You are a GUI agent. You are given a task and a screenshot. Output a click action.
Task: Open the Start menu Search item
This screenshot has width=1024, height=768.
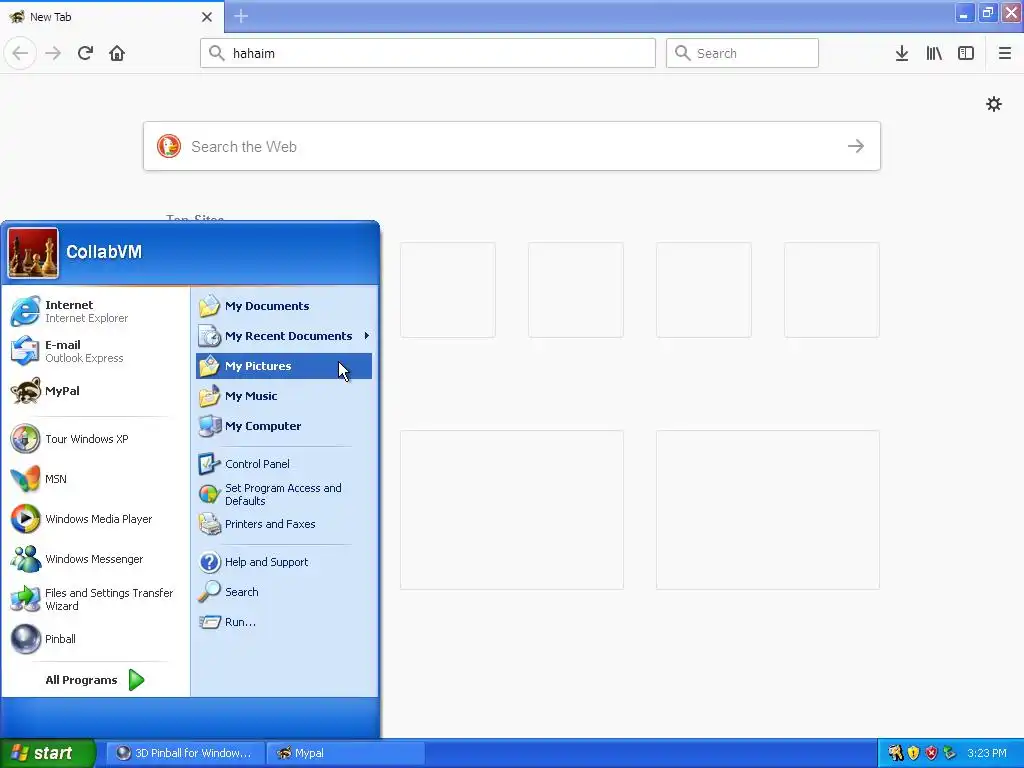pyautogui.click(x=284, y=592)
